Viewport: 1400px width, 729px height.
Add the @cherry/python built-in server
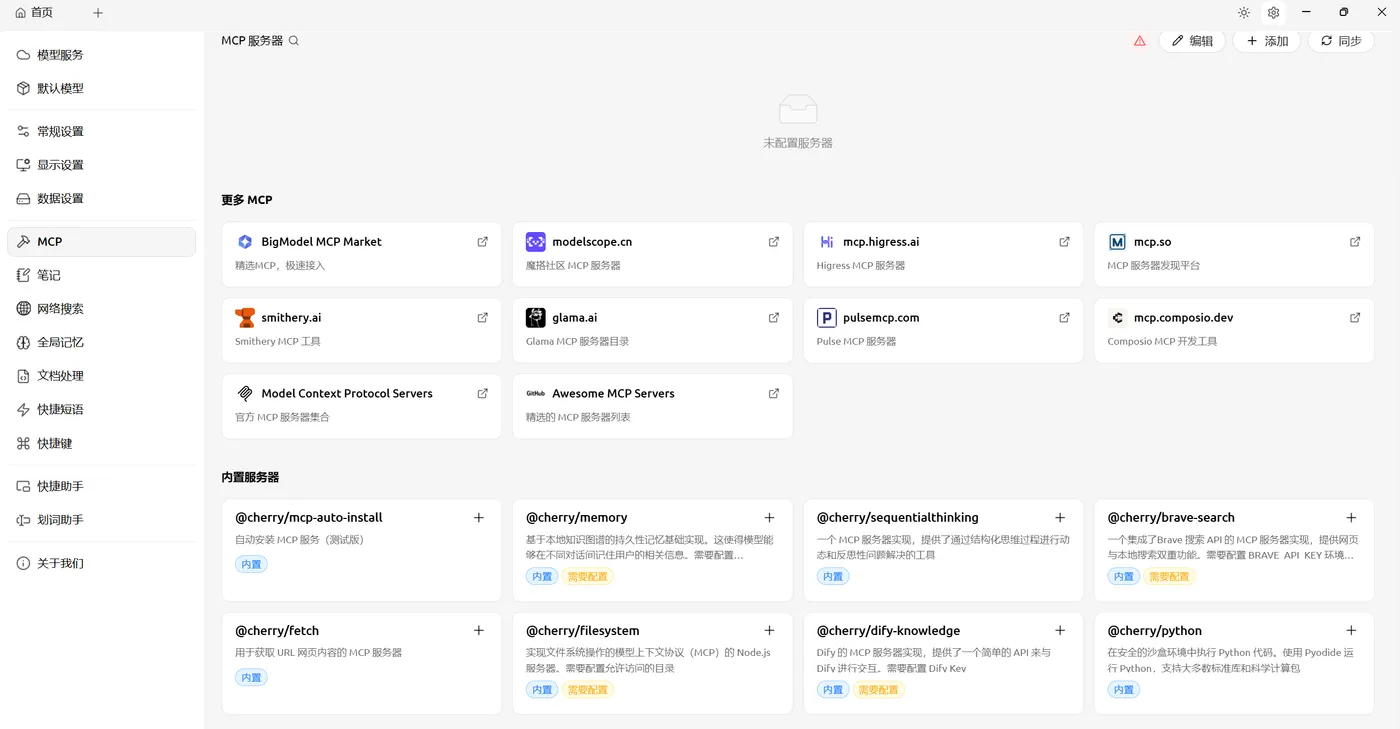1351,631
